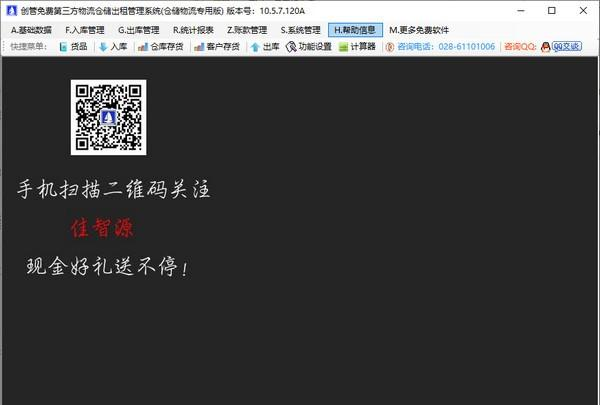Click the 仓库存货 toolbar label

pos(167,47)
